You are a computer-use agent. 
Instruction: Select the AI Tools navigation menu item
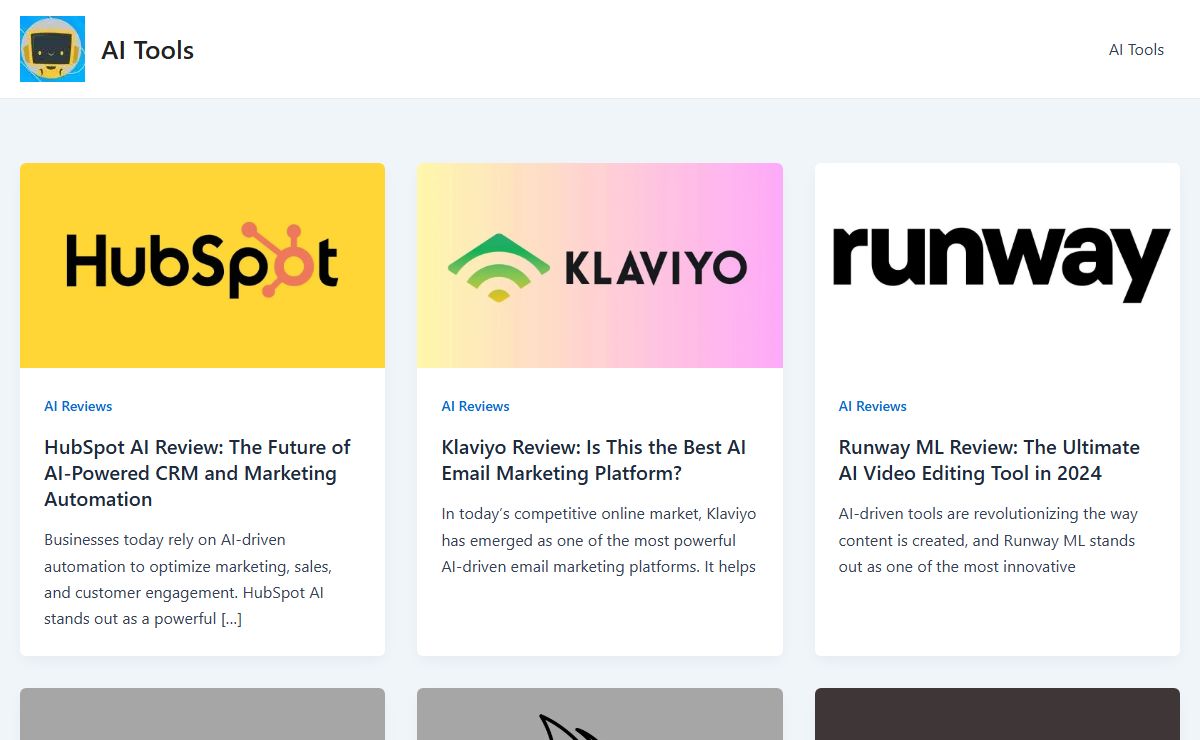[x=1136, y=49]
